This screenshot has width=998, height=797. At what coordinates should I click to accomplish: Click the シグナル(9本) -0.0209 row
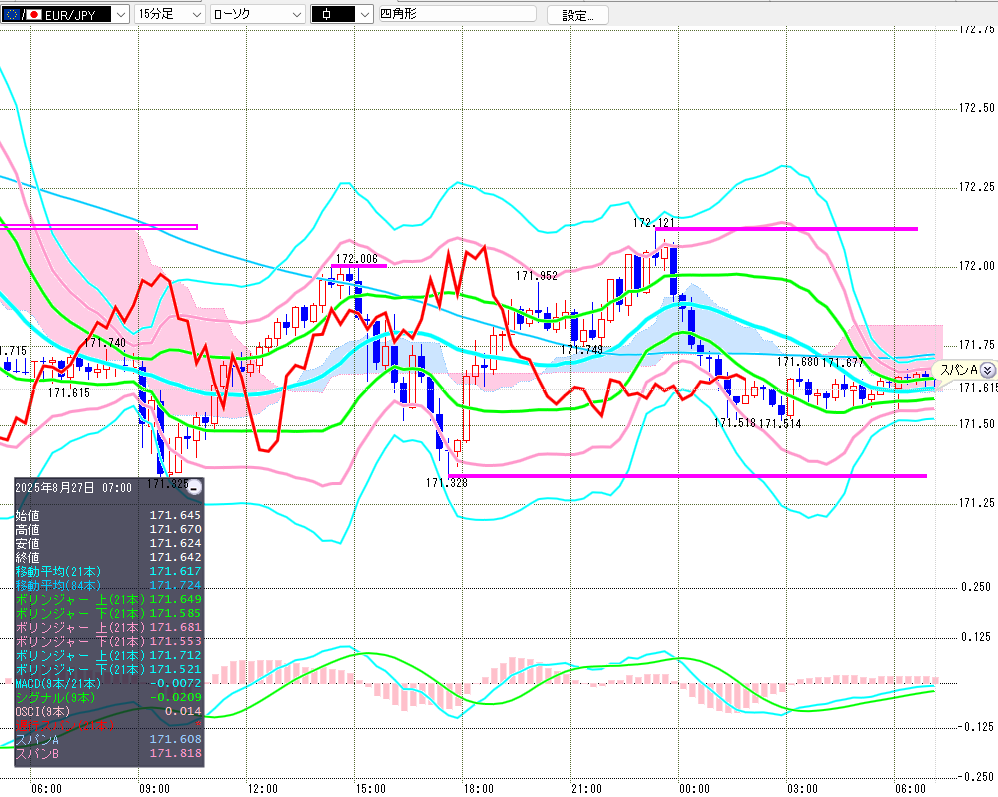click(108, 697)
